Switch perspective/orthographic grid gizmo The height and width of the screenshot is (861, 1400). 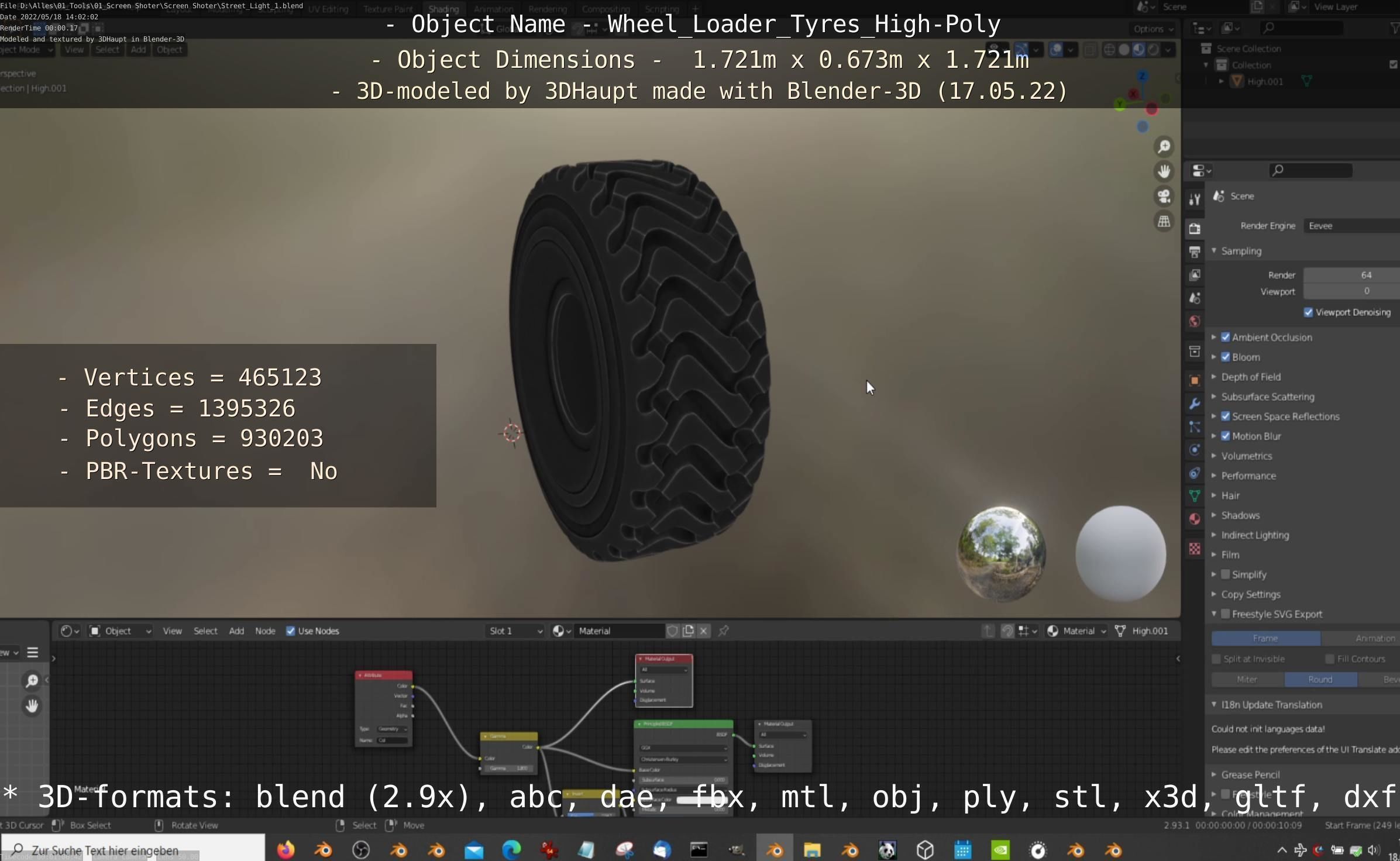pyautogui.click(x=1164, y=222)
